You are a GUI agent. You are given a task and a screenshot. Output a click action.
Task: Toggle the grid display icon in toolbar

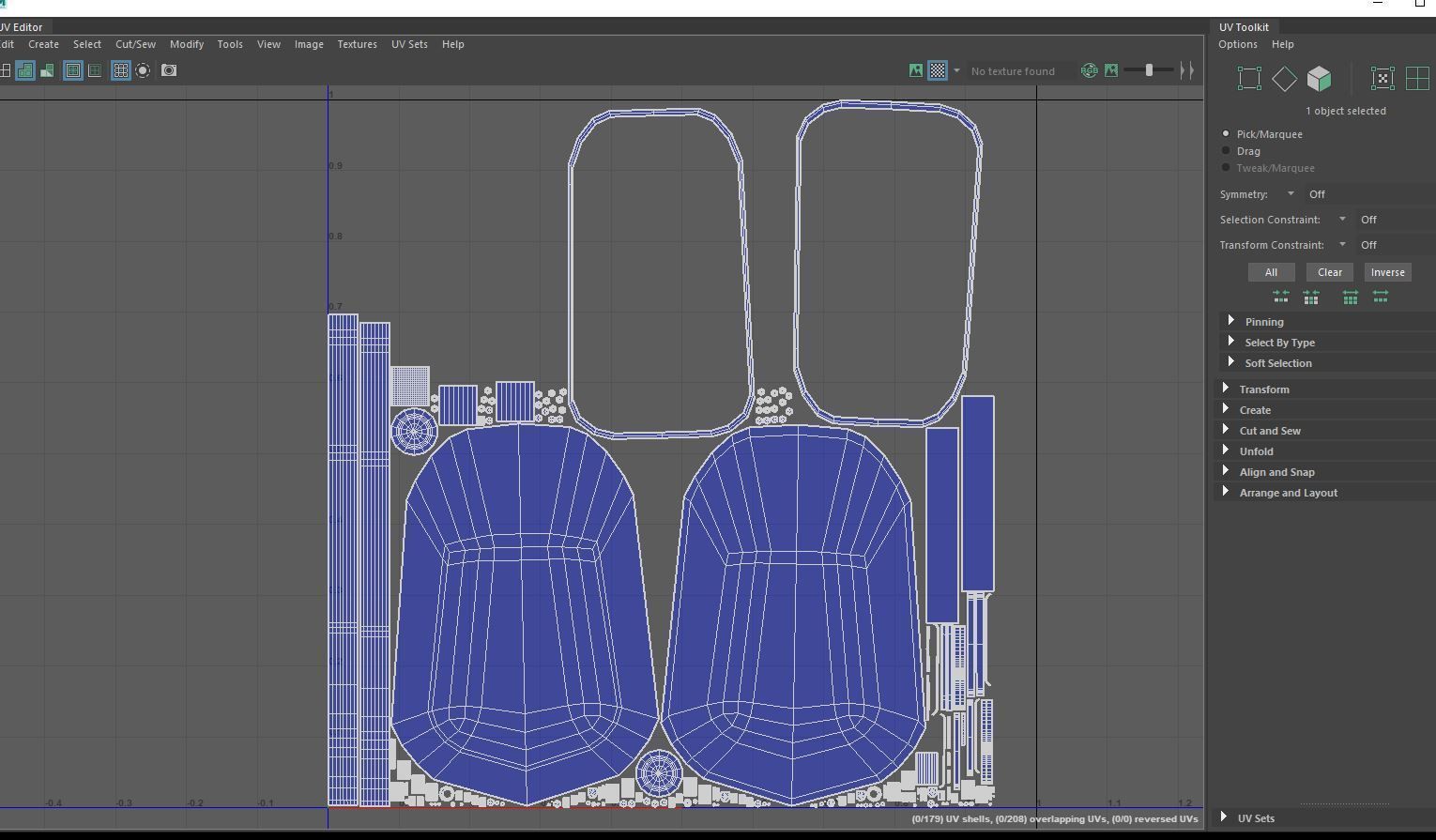[121, 70]
